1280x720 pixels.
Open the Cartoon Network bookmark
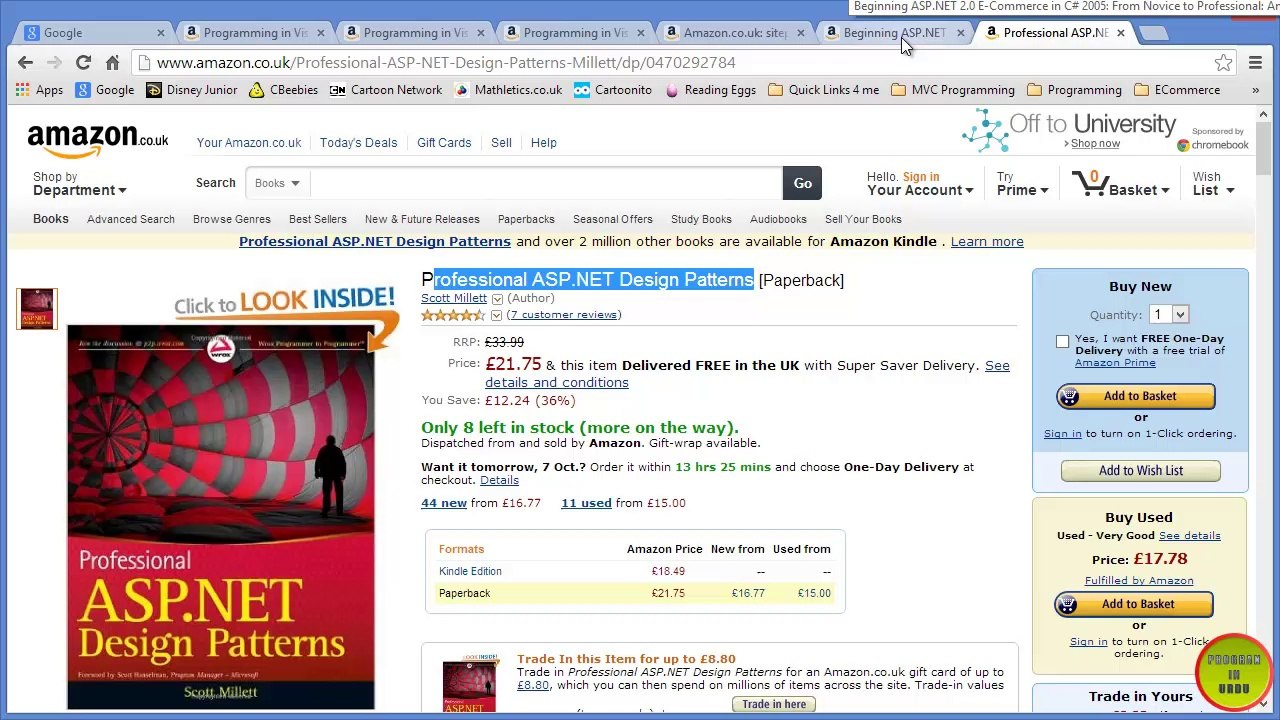tap(386, 90)
